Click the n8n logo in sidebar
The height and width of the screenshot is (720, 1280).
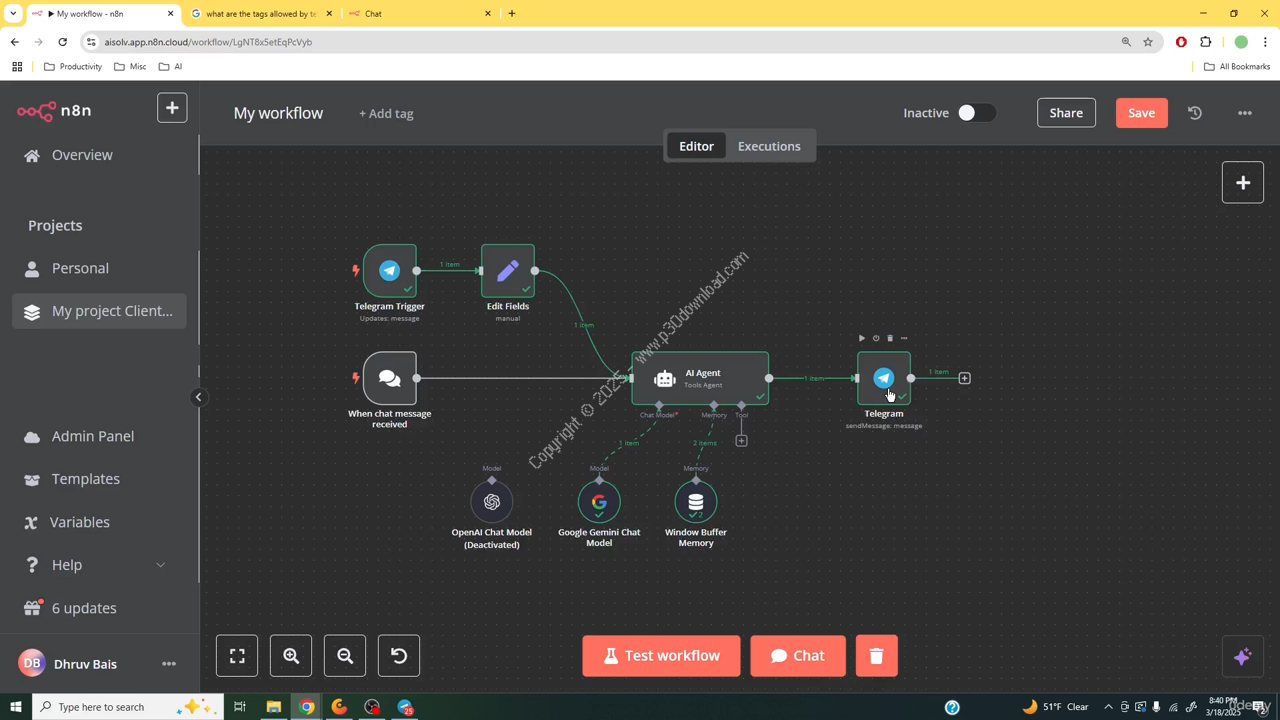[54, 111]
